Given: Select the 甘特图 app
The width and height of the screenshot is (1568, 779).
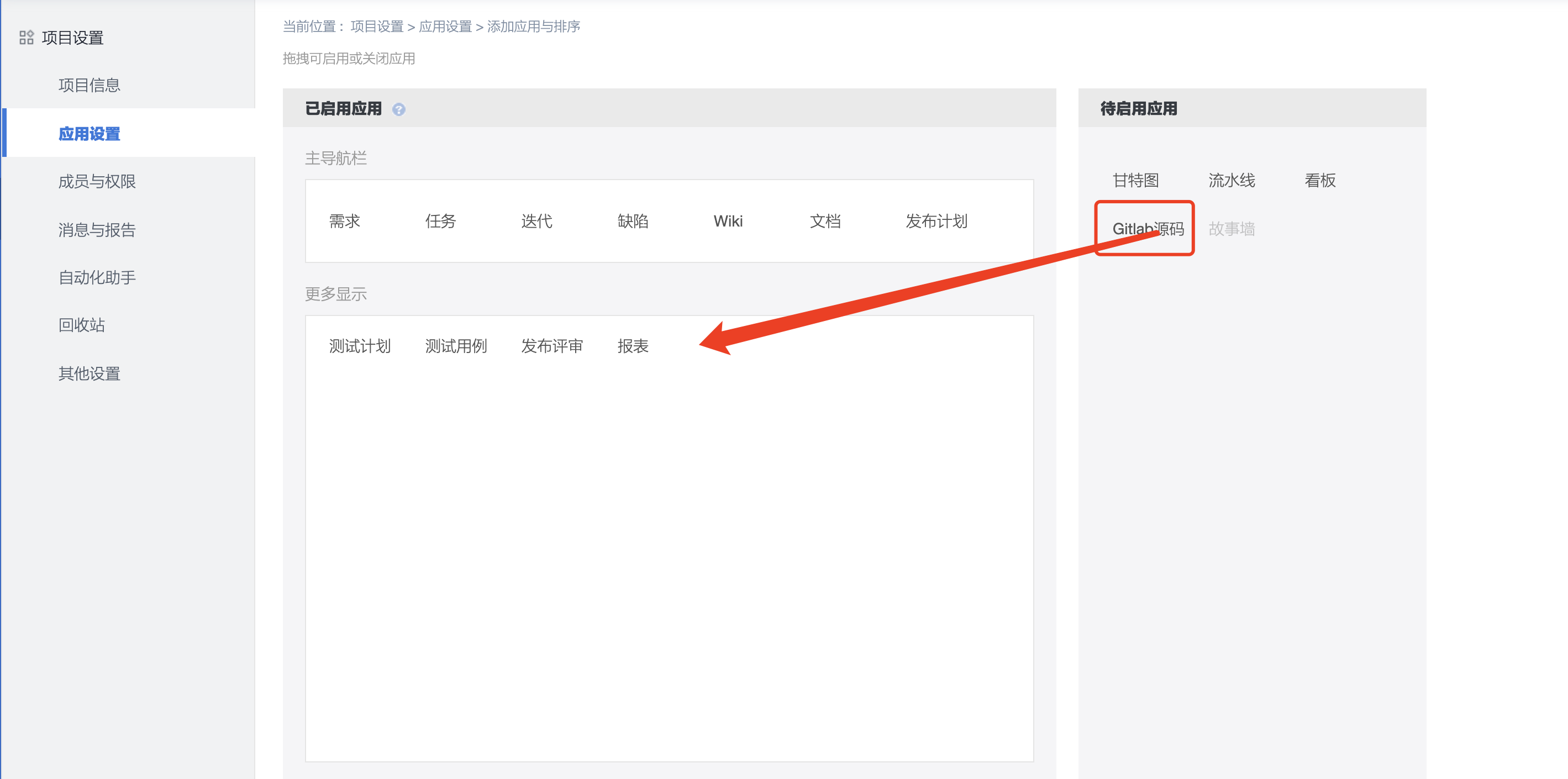Looking at the screenshot, I should (1136, 180).
